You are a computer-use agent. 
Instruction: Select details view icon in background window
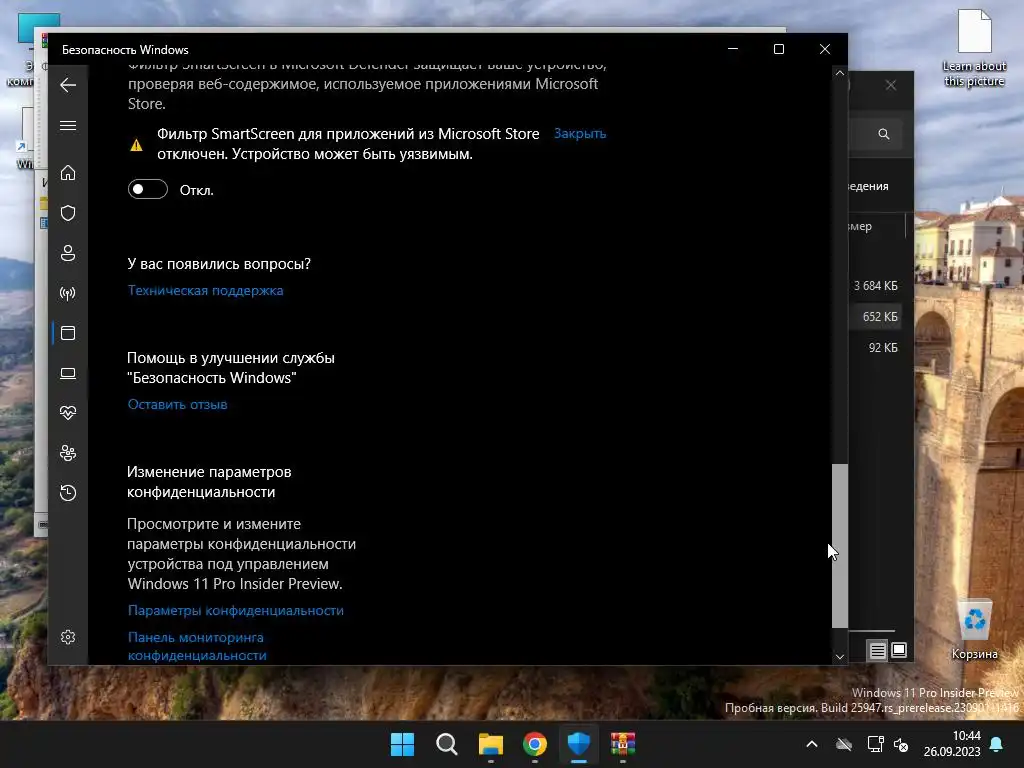[x=877, y=650]
